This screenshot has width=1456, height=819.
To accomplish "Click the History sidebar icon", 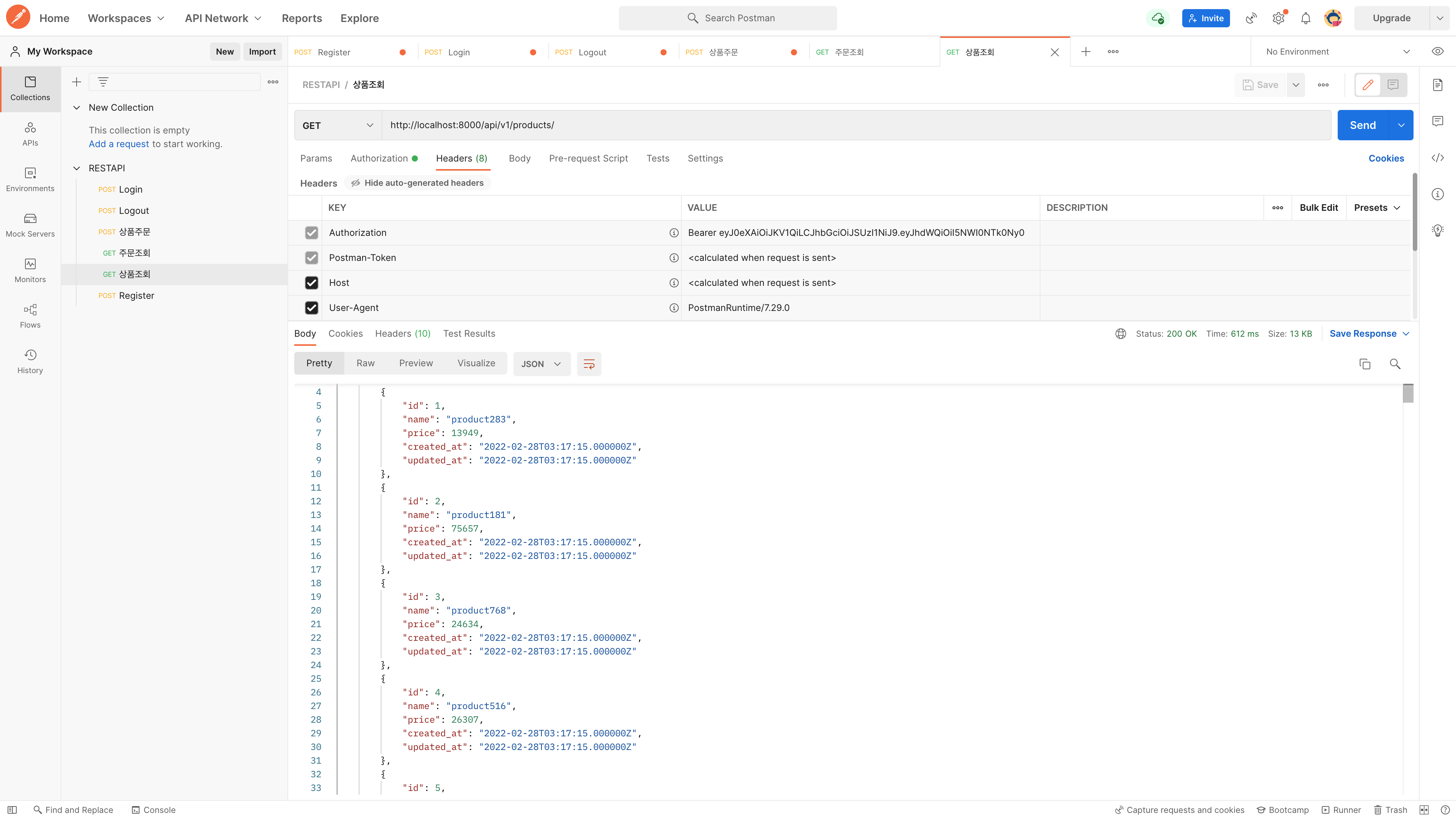I will coord(30,361).
